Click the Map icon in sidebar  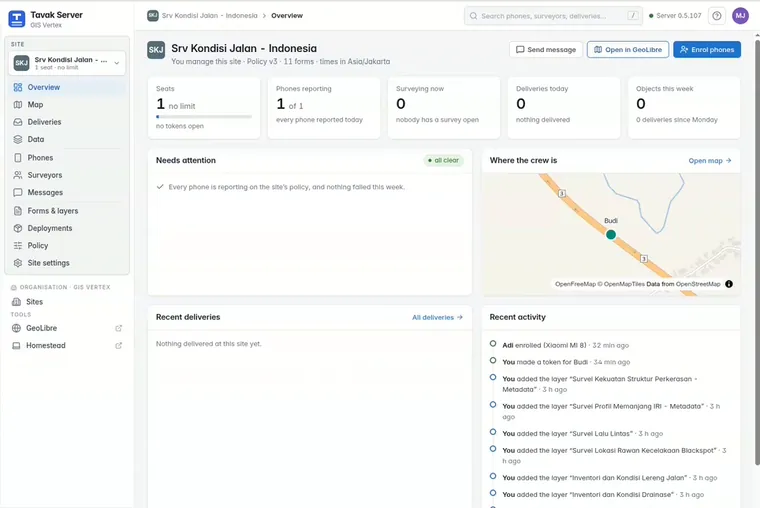(18, 105)
